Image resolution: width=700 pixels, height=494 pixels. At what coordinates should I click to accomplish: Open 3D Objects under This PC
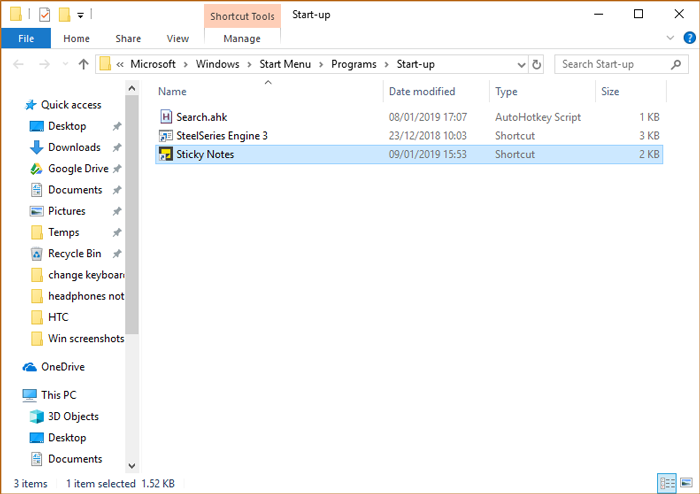[x=73, y=416]
